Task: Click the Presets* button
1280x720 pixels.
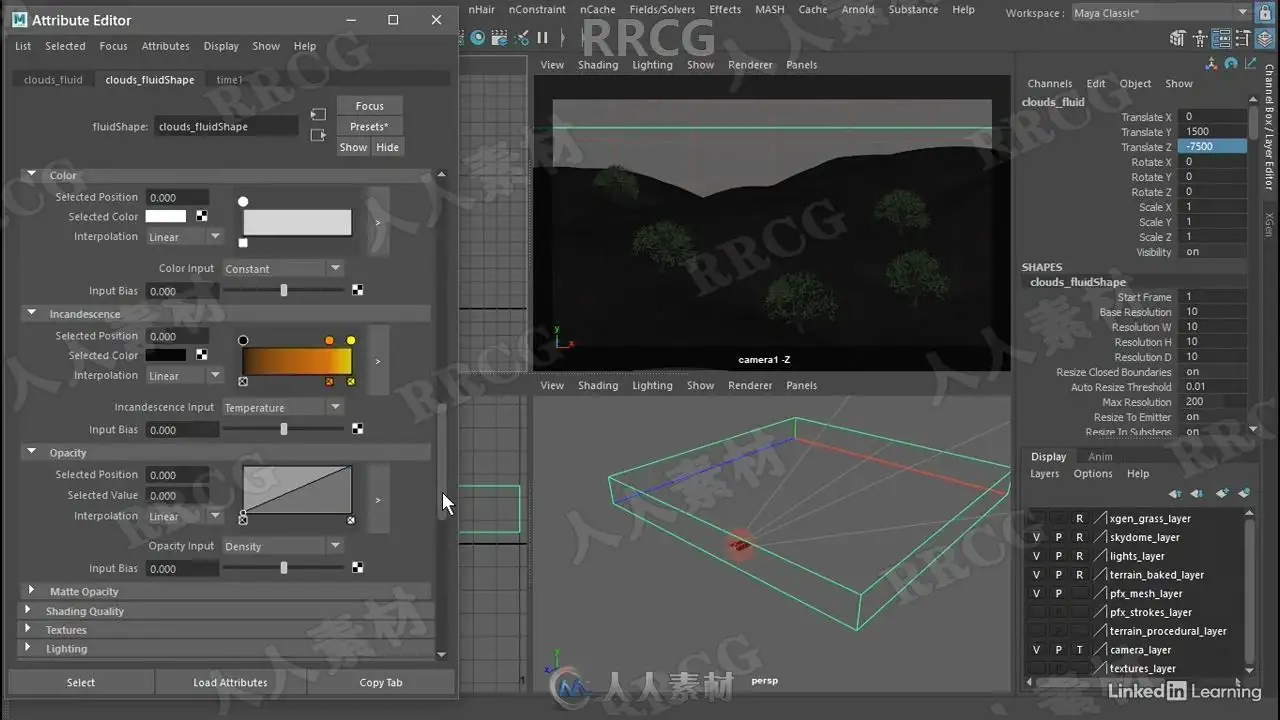Action: 369,126
